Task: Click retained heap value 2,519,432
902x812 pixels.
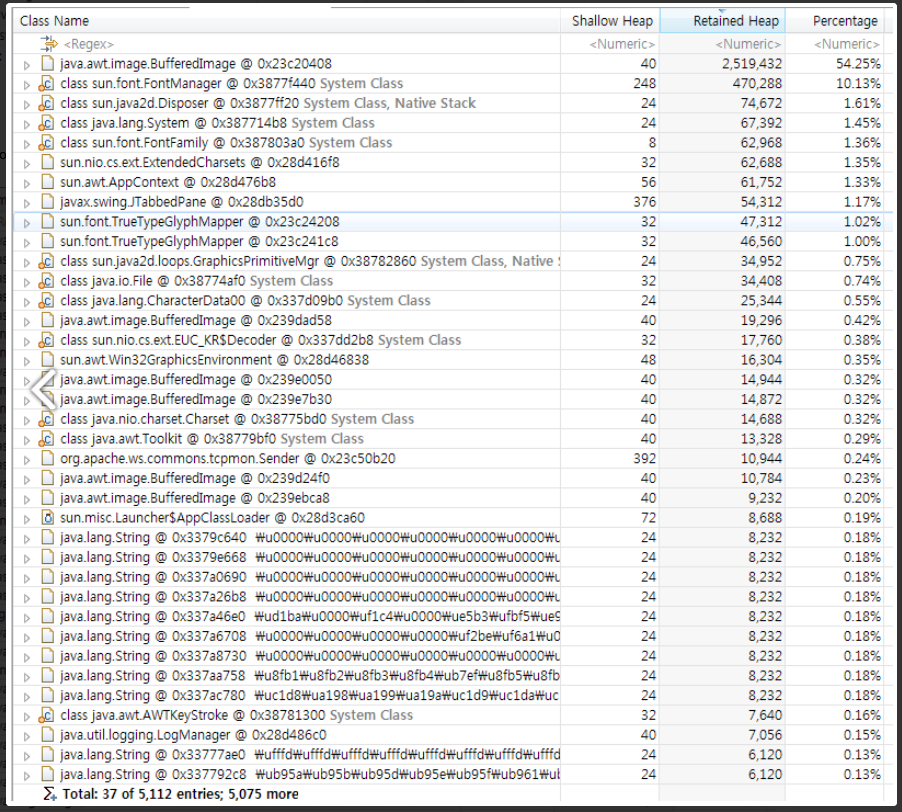Action: tap(752, 64)
